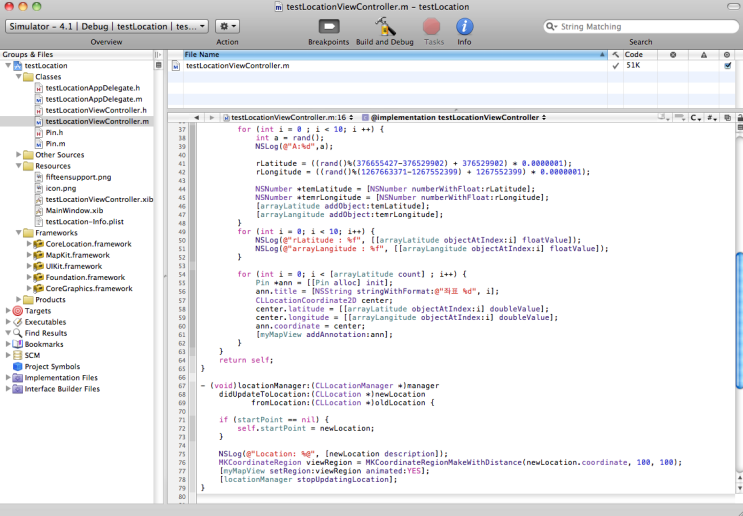Click the Build and Debug hammer icon
This screenshot has height=516, width=743.
coord(385,27)
